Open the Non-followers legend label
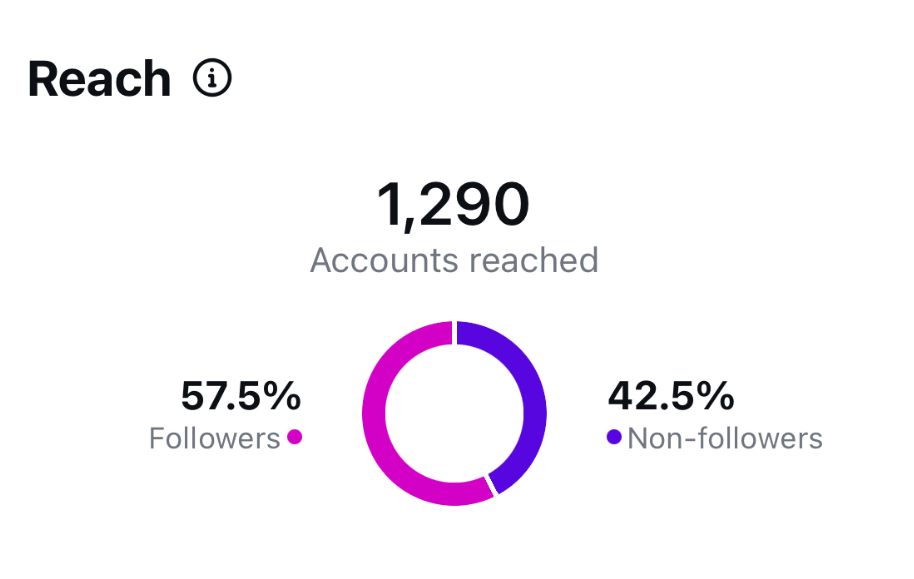The width and height of the screenshot is (914, 579). 725,438
